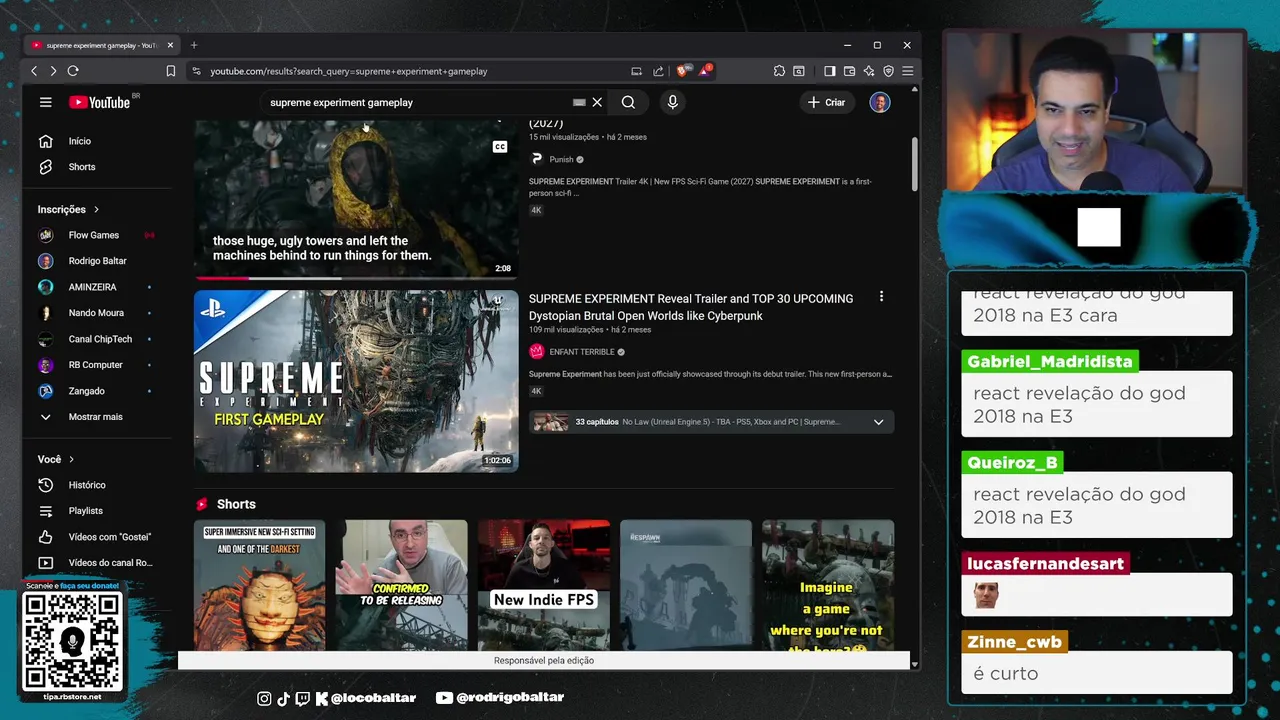This screenshot has width=1280, height=720.
Task: Open the Imagine a game Short
Action: 828,585
